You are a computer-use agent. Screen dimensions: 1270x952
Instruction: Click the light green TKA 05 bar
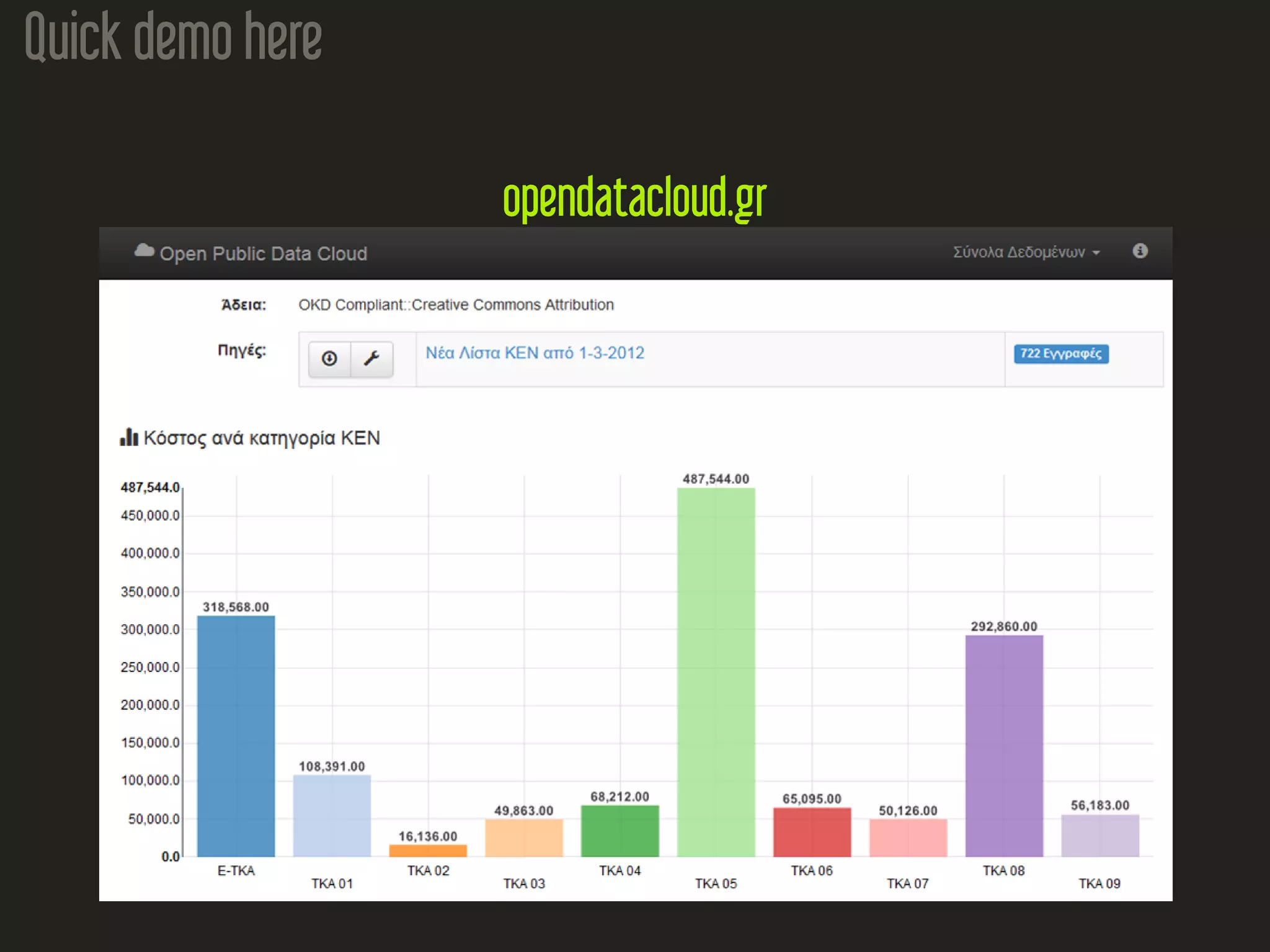coord(716,672)
